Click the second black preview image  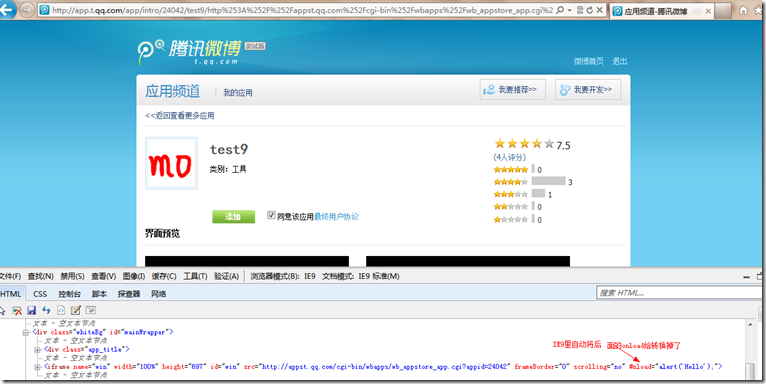coord(468,261)
